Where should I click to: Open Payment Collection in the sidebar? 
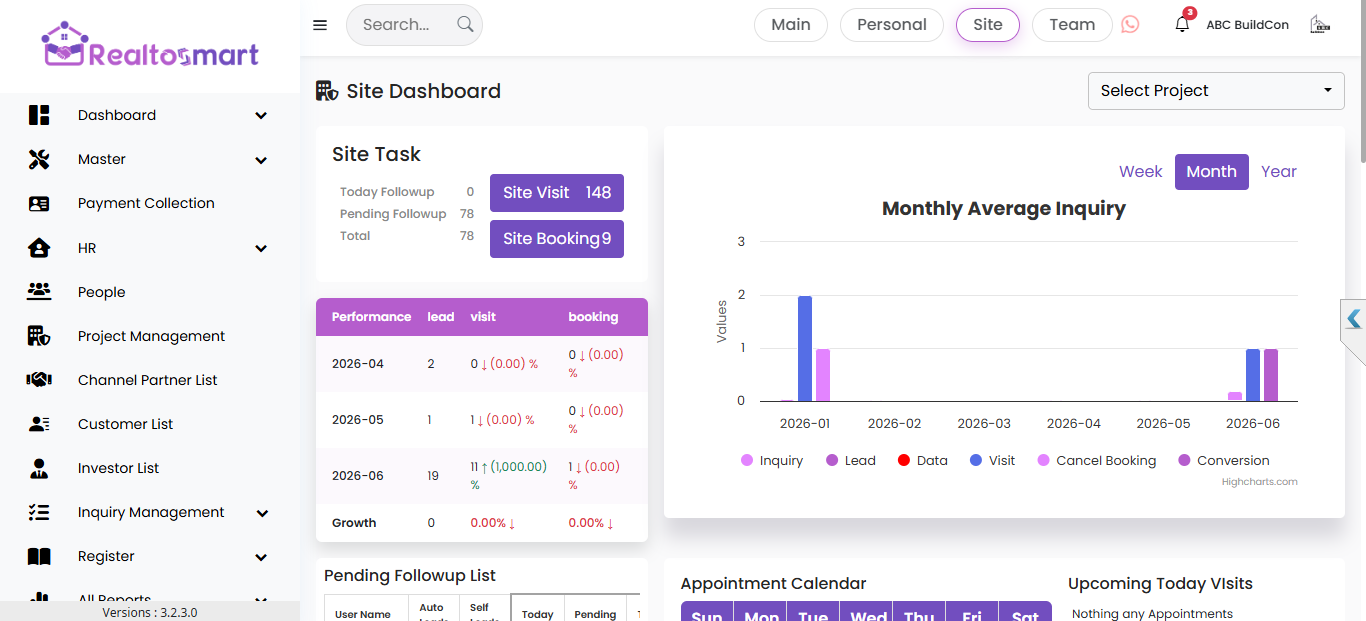tap(146, 203)
